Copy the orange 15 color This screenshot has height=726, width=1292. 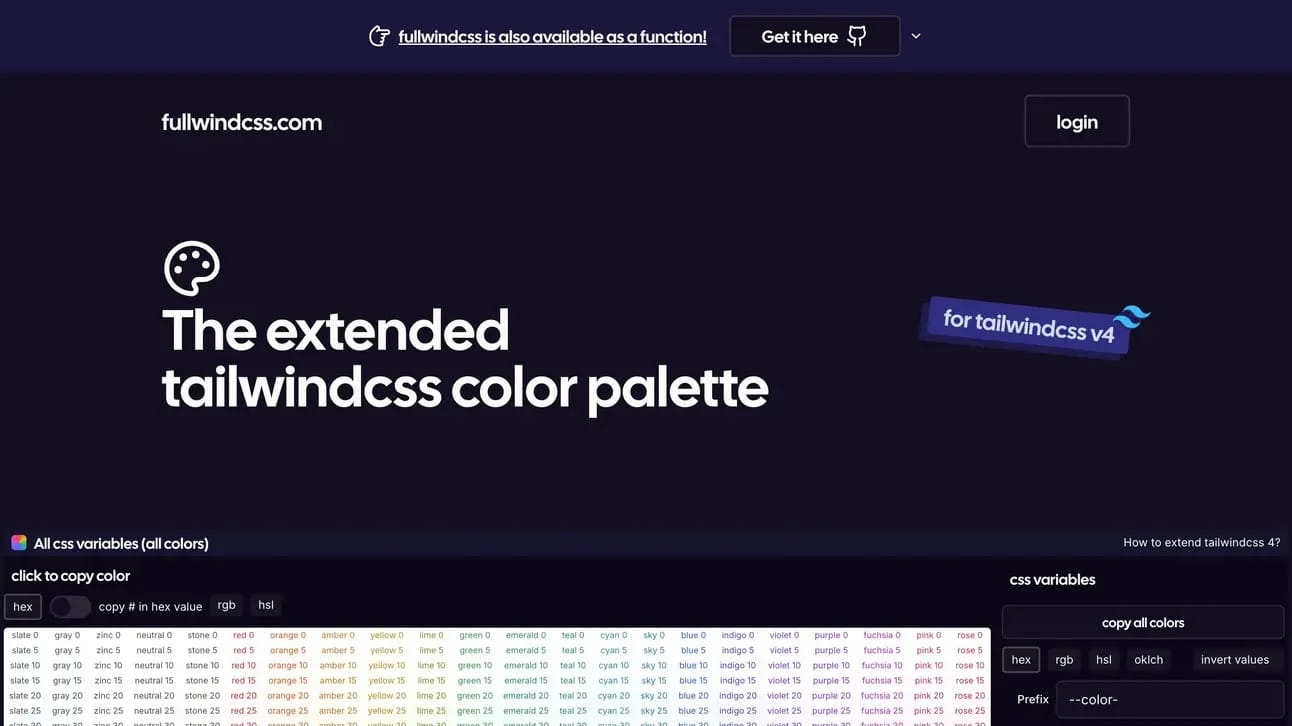coord(288,681)
